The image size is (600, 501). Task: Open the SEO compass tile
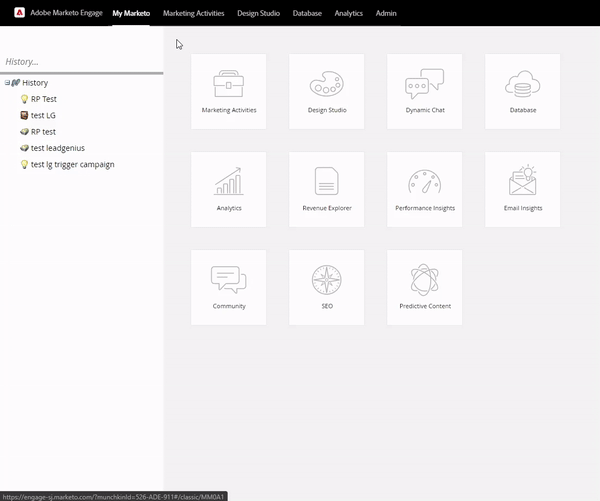(326, 287)
